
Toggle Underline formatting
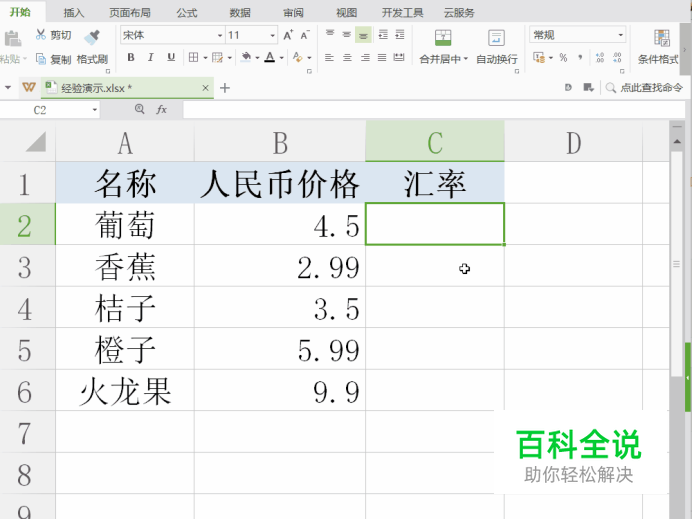[171, 57]
